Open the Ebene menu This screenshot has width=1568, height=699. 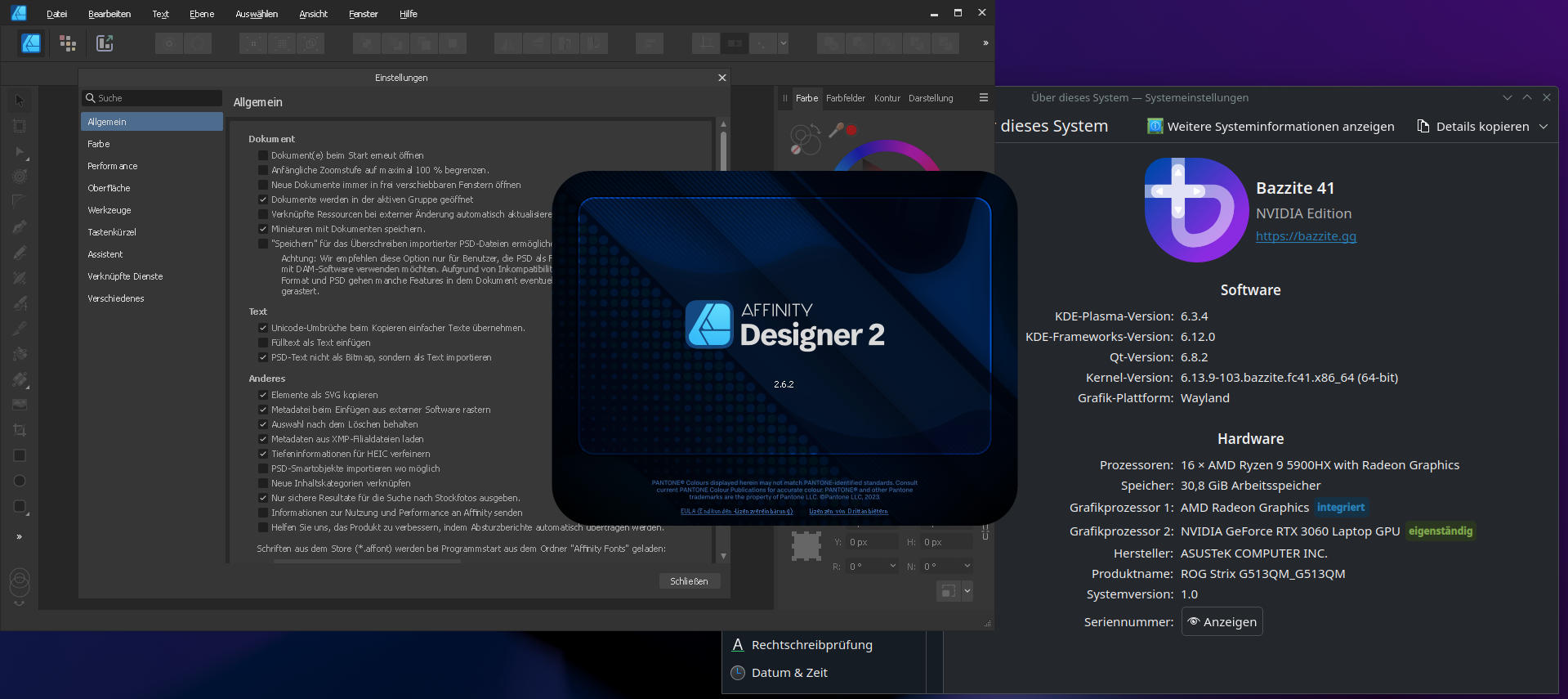click(x=202, y=14)
